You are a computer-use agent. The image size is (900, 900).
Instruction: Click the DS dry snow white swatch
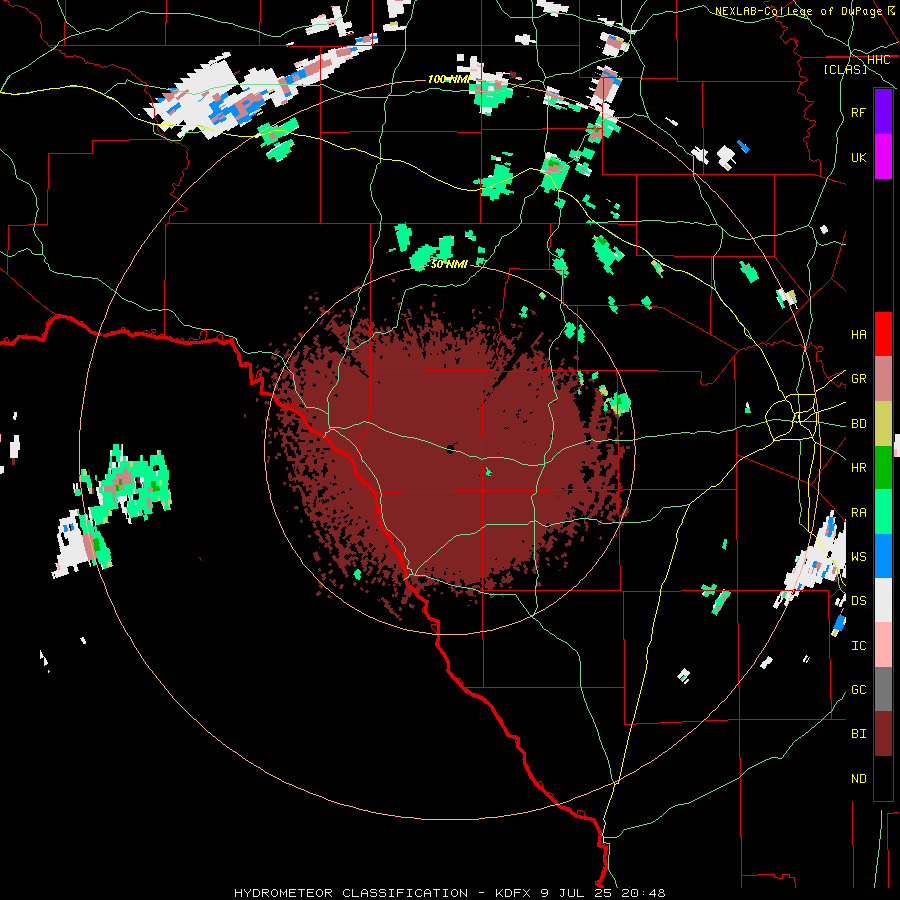tap(883, 600)
